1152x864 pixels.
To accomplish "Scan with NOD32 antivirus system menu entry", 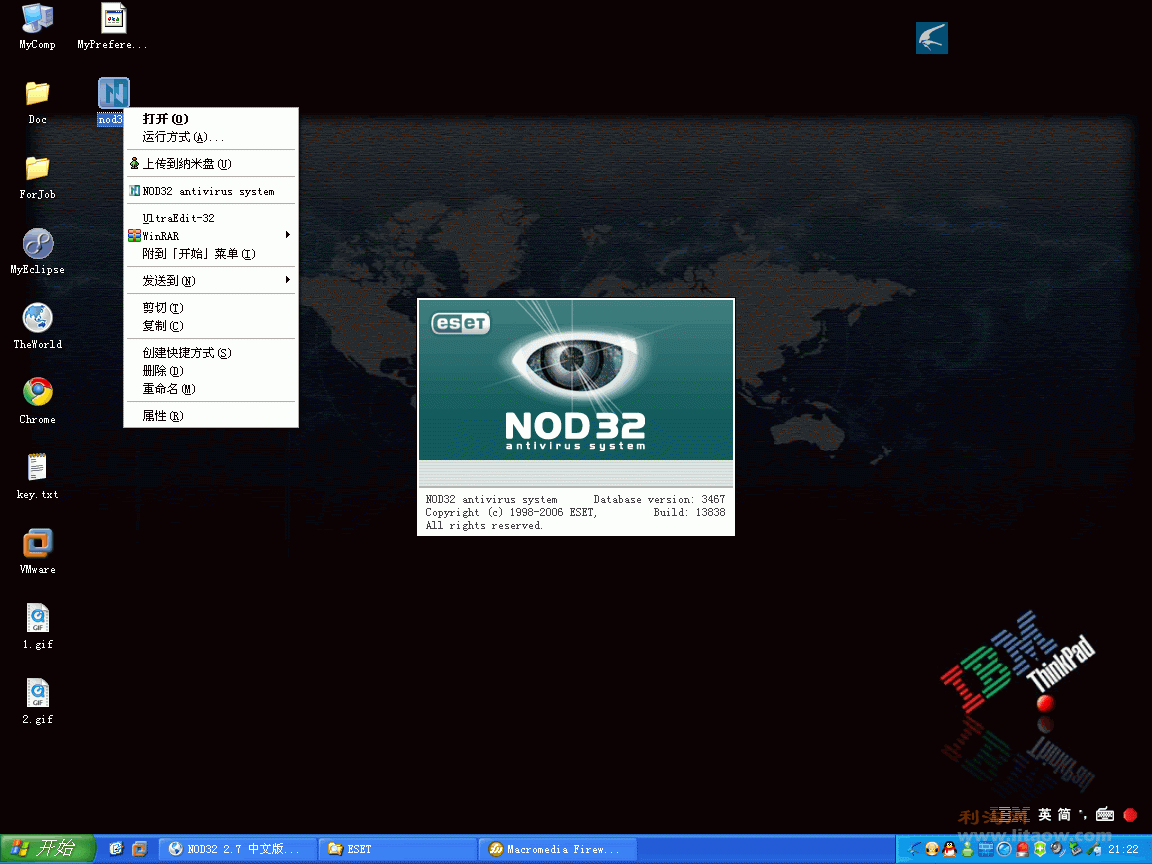I will [x=211, y=191].
